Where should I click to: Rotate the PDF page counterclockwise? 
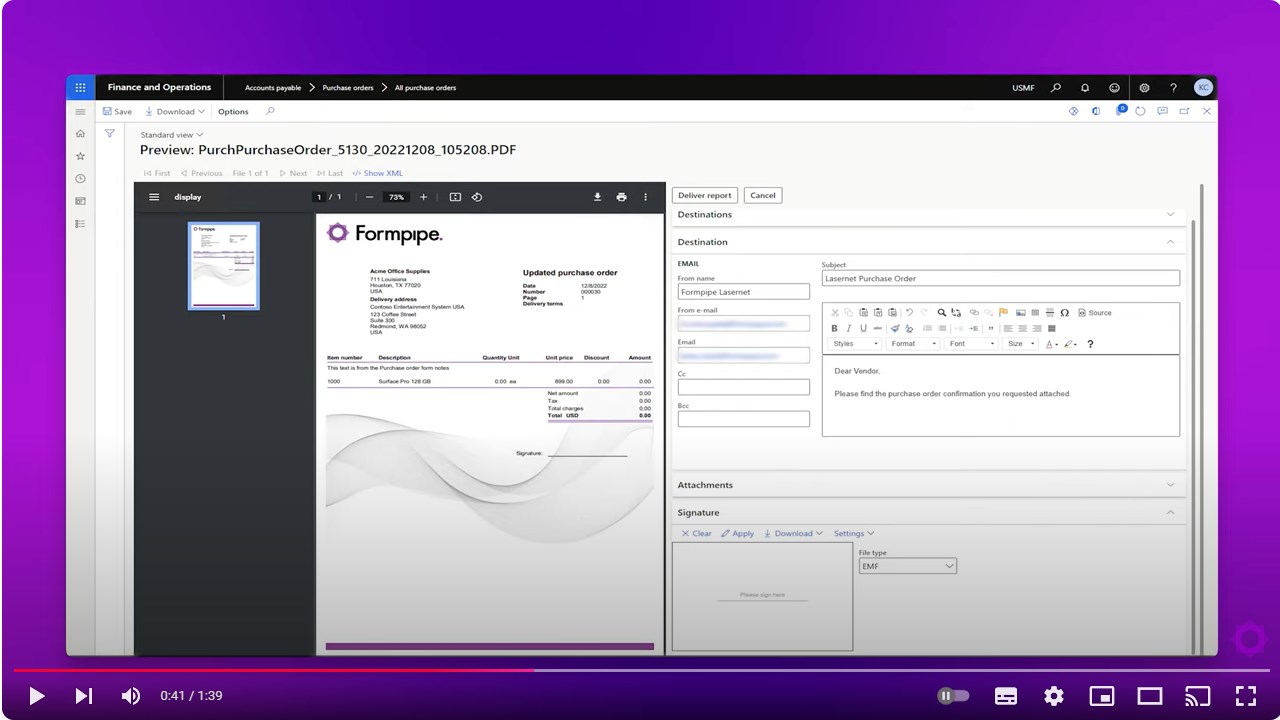click(477, 197)
